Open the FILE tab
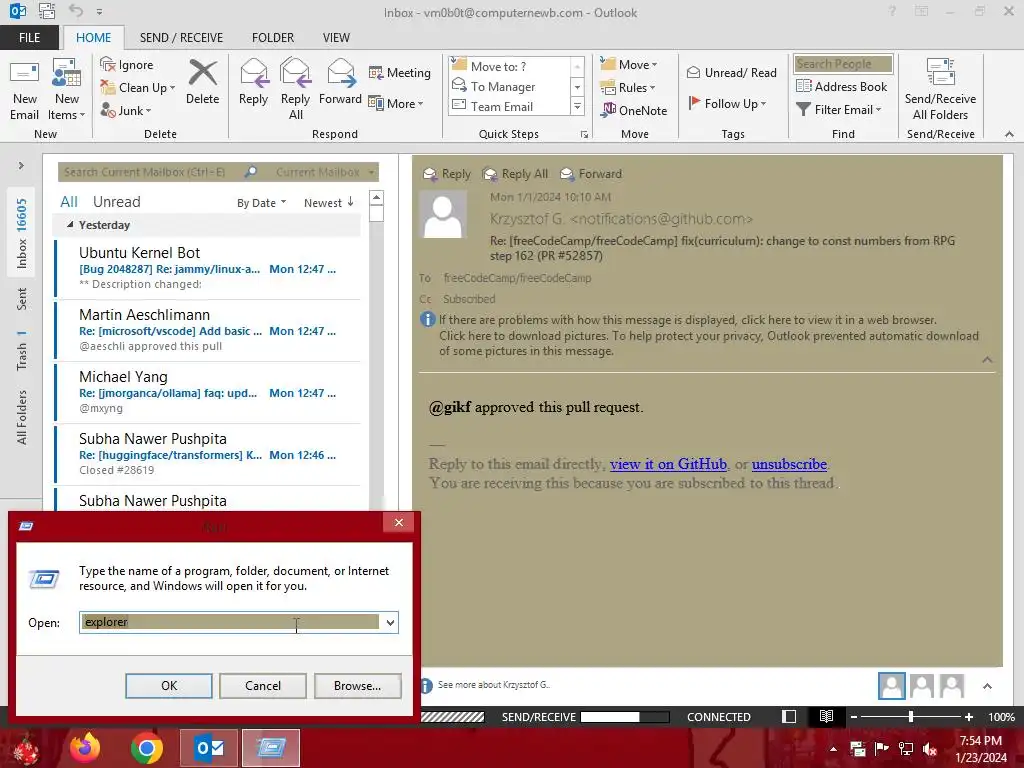1024x768 pixels. [x=29, y=37]
